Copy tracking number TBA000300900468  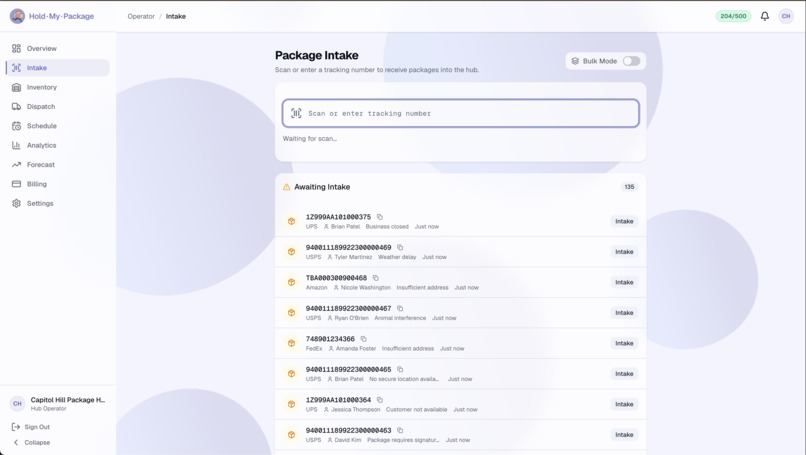click(x=376, y=278)
